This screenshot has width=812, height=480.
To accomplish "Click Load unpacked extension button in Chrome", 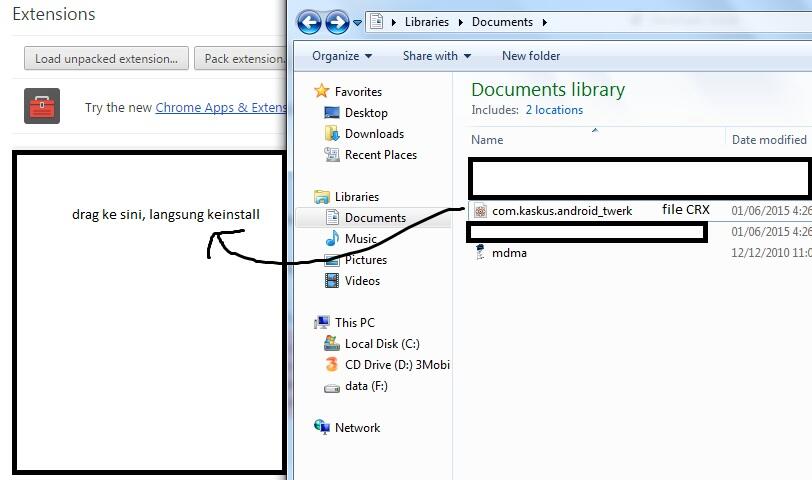I will pos(106,59).
